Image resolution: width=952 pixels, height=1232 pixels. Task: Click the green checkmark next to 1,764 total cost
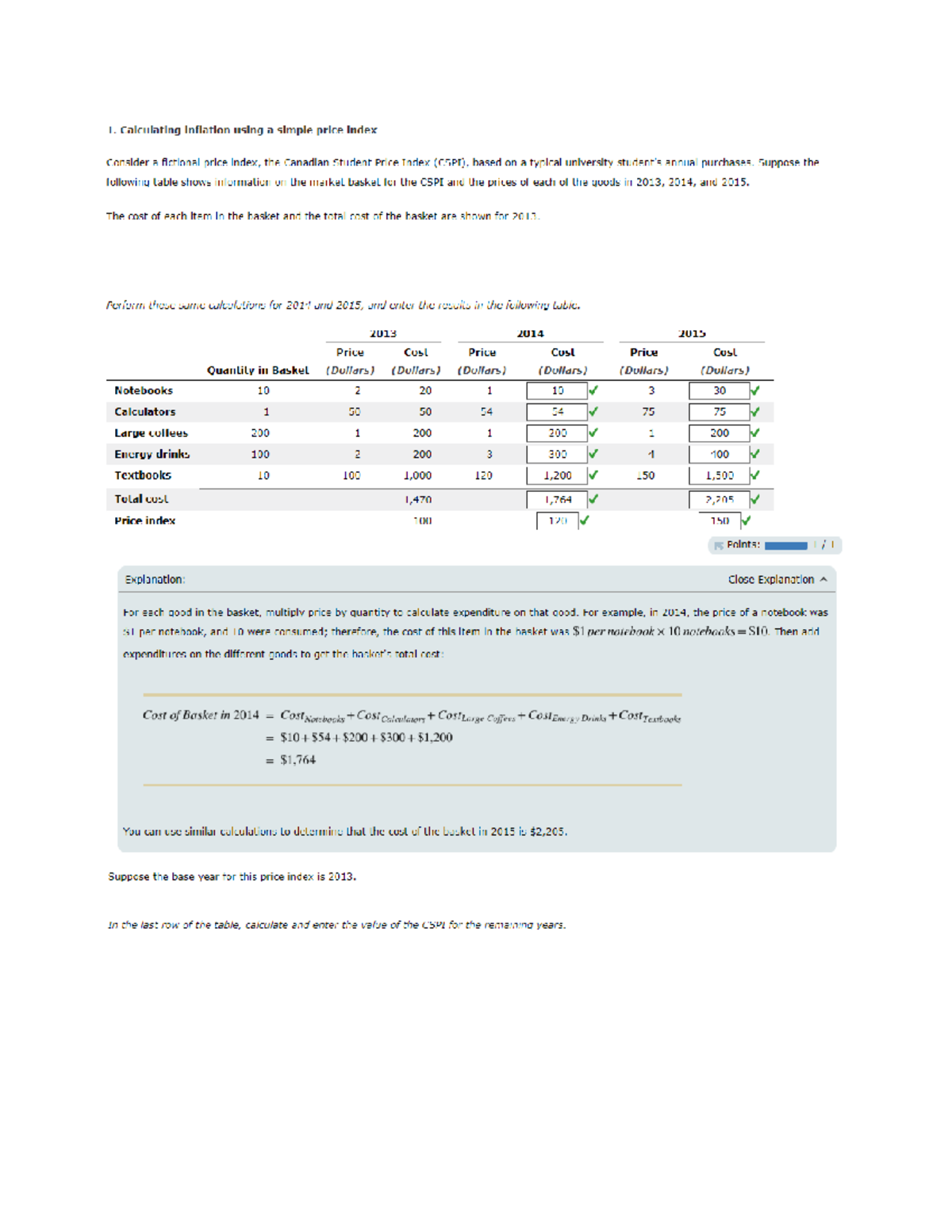(593, 499)
